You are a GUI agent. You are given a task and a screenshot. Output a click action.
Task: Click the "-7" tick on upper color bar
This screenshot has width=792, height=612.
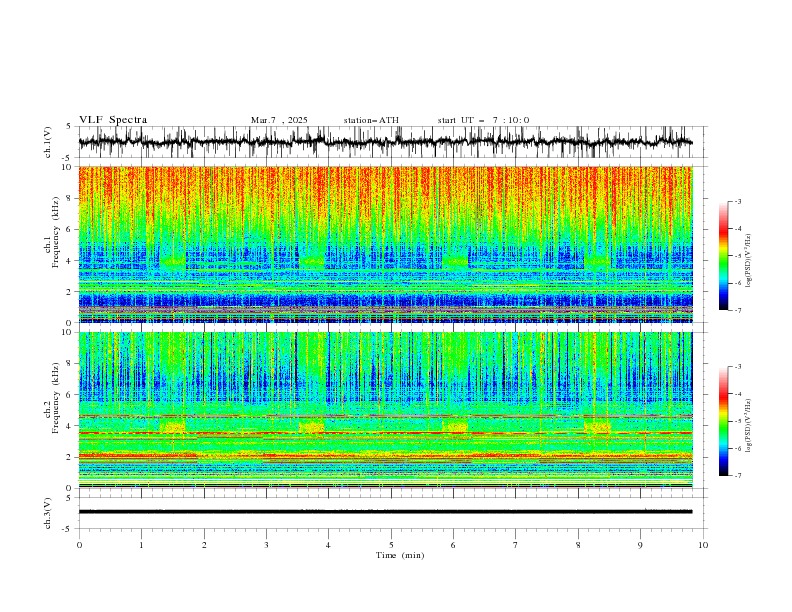738,310
